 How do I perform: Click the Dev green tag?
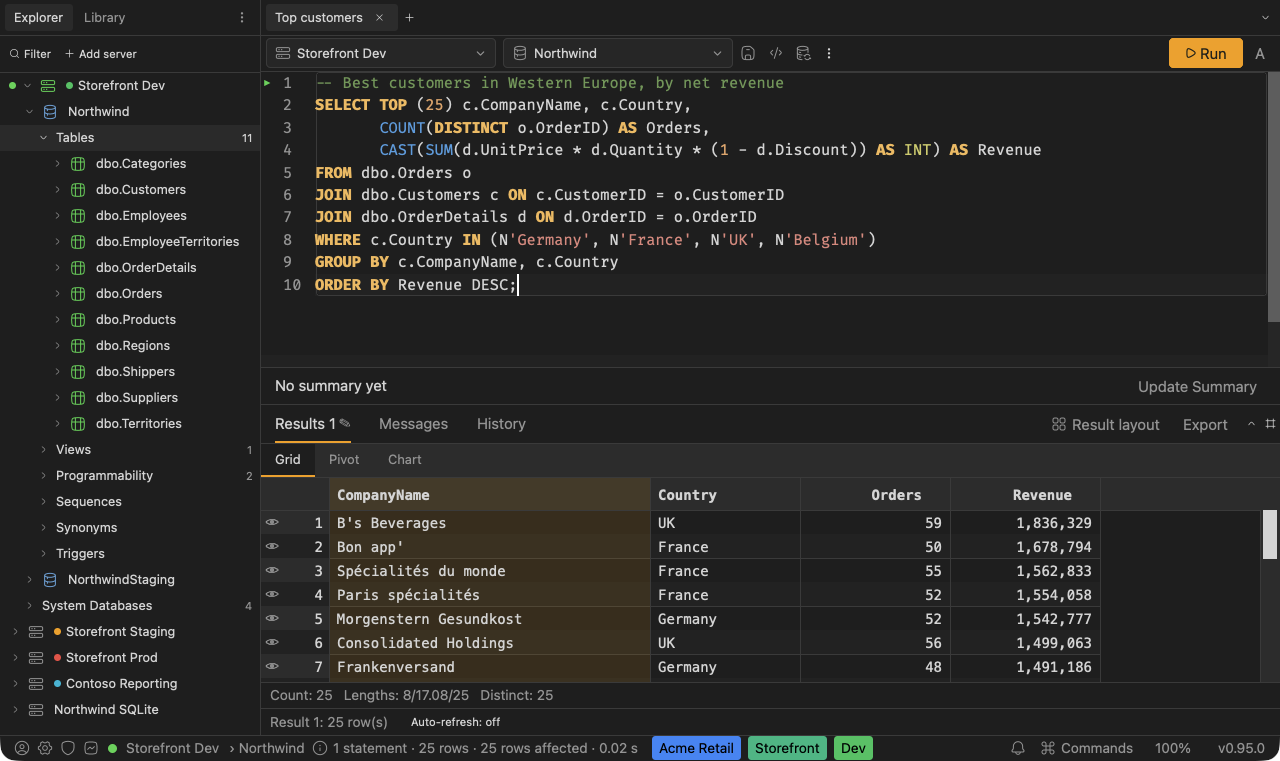click(853, 748)
